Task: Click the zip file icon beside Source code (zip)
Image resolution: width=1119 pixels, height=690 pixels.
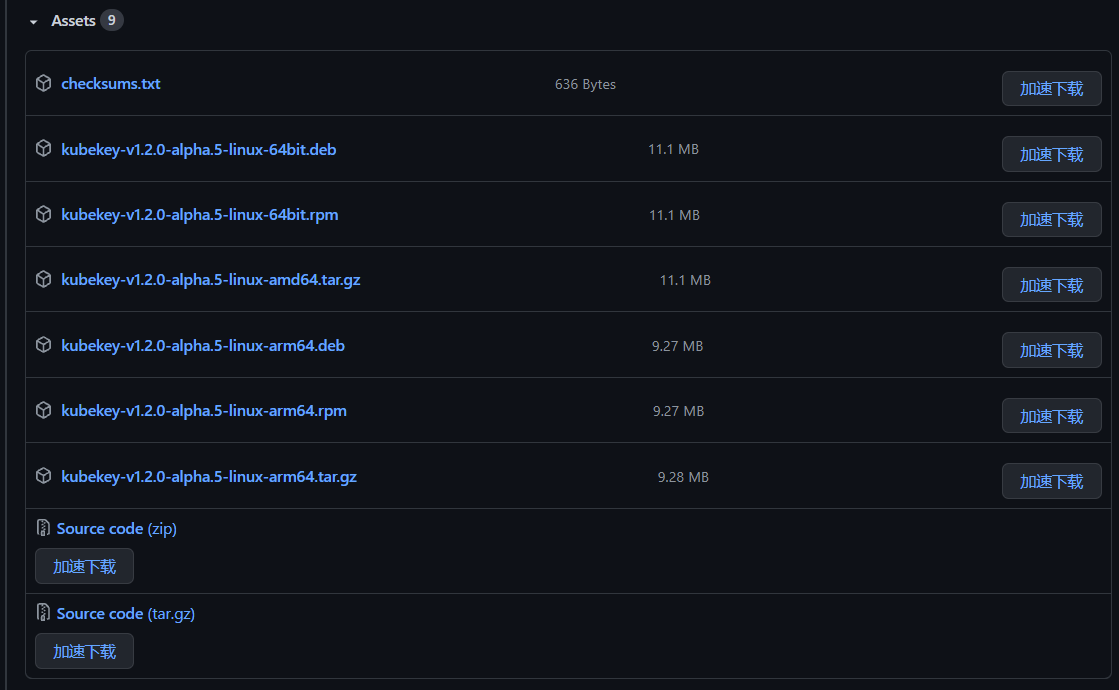Action: click(43, 528)
